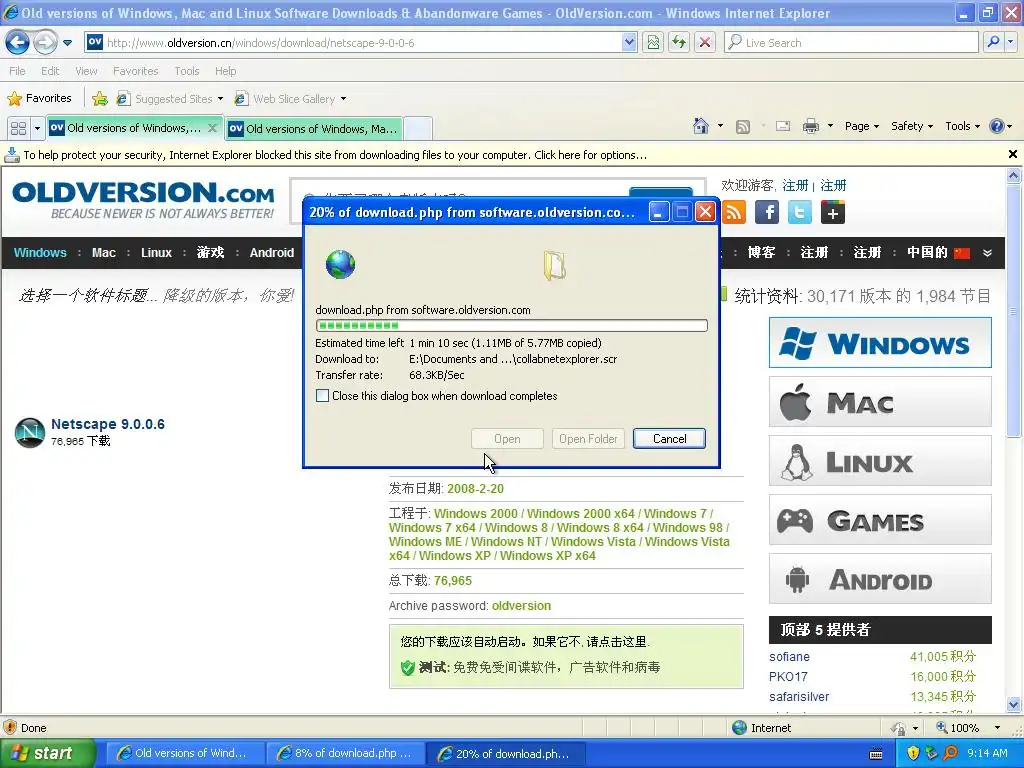Click Add to Favorites Bar icon

pos(100,99)
